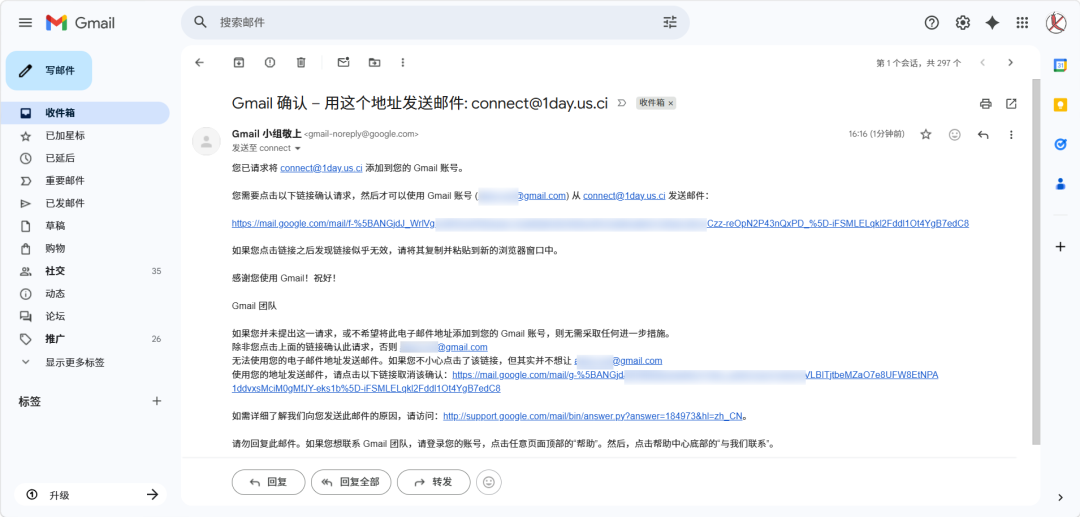Add emoji reaction in message header

coord(955,134)
